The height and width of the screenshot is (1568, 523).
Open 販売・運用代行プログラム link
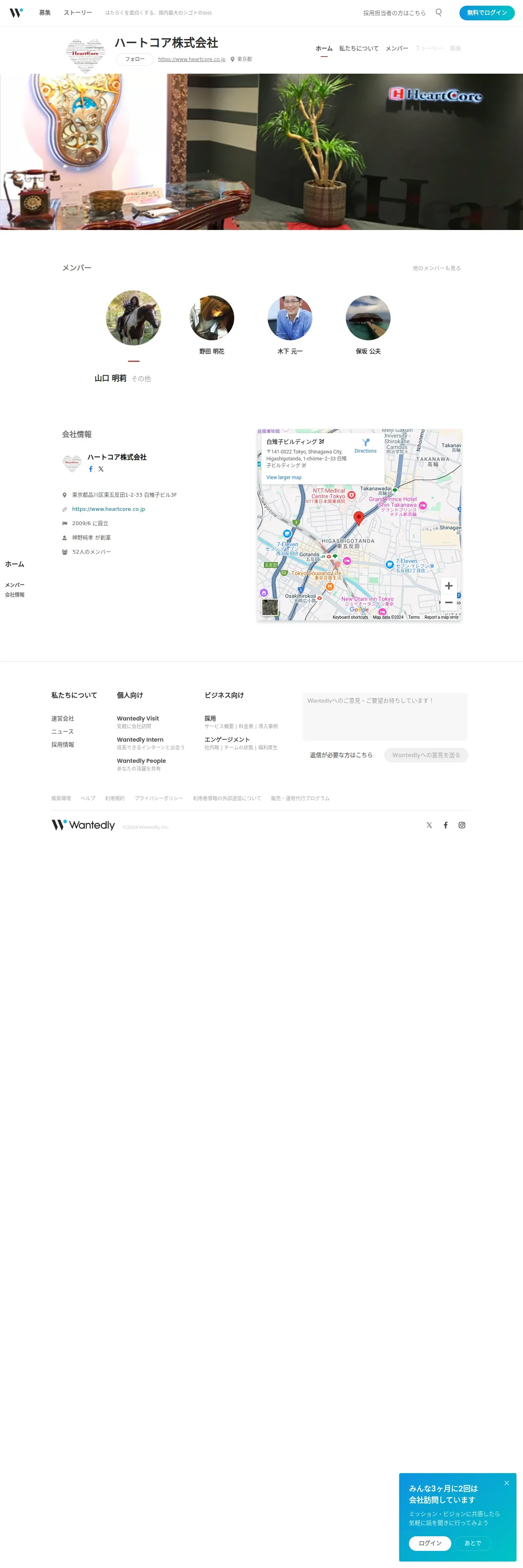coord(300,799)
